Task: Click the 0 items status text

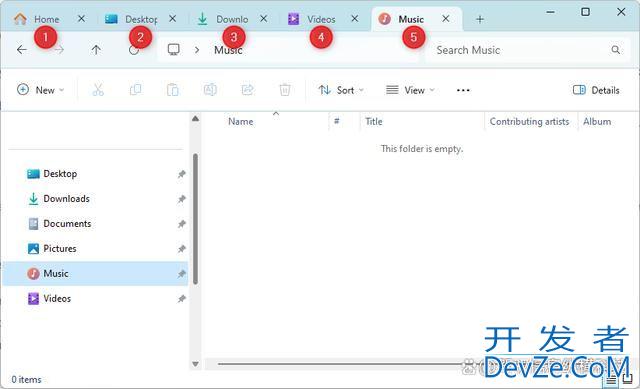Action: pos(27,380)
